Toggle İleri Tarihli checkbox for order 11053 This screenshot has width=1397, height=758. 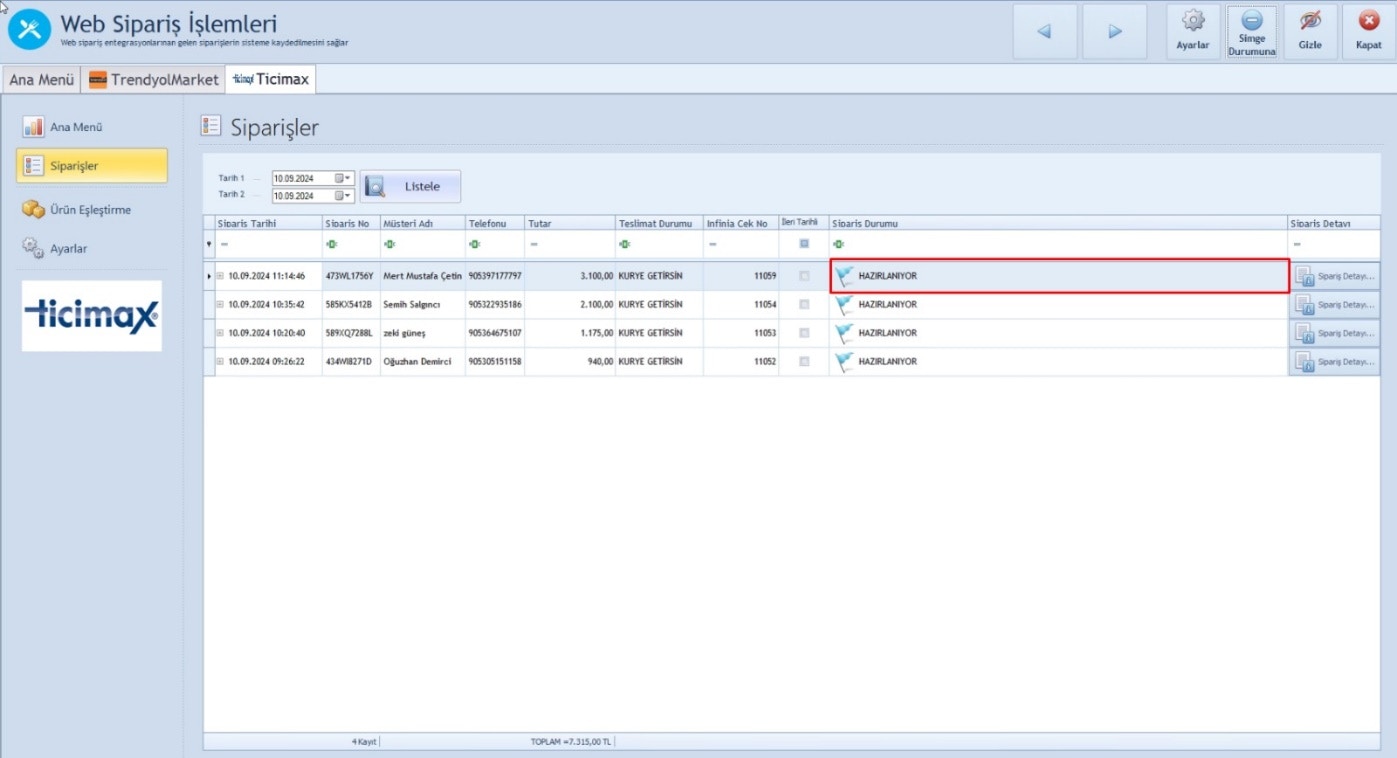(x=804, y=333)
